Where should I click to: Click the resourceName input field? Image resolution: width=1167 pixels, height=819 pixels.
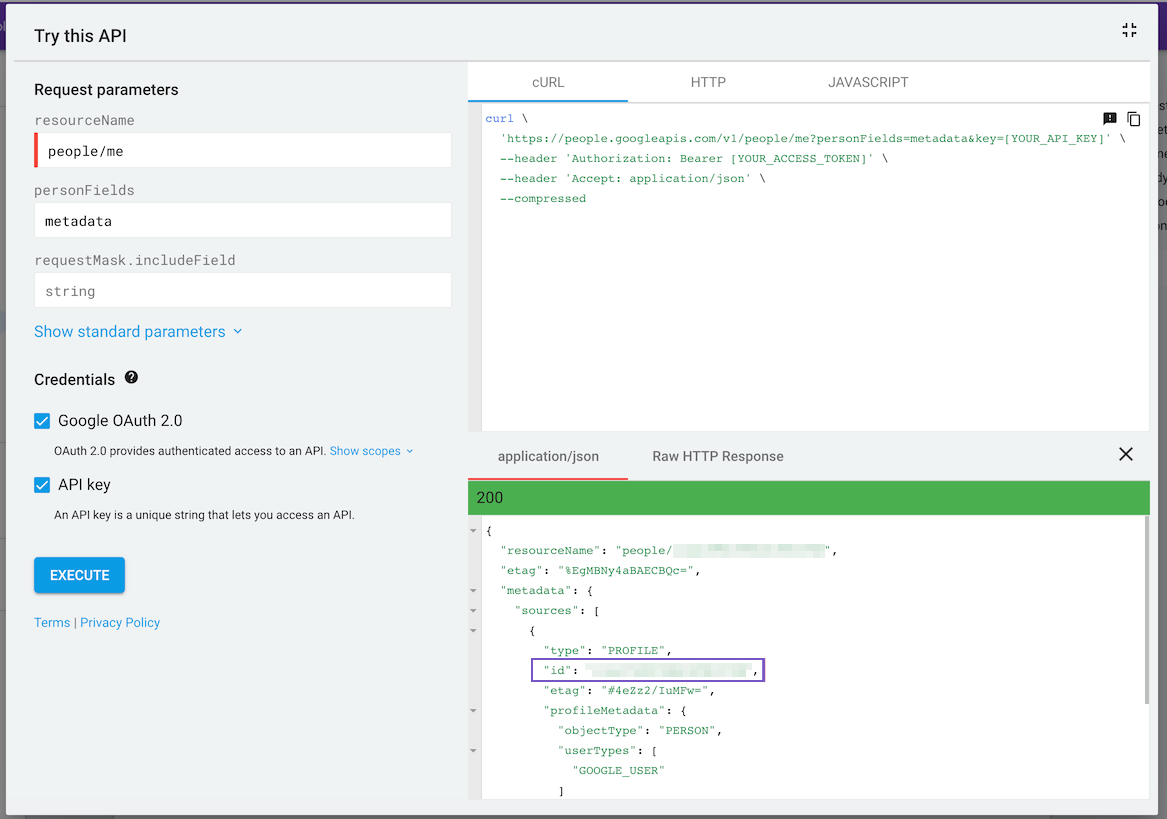click(x=243, y=150)
